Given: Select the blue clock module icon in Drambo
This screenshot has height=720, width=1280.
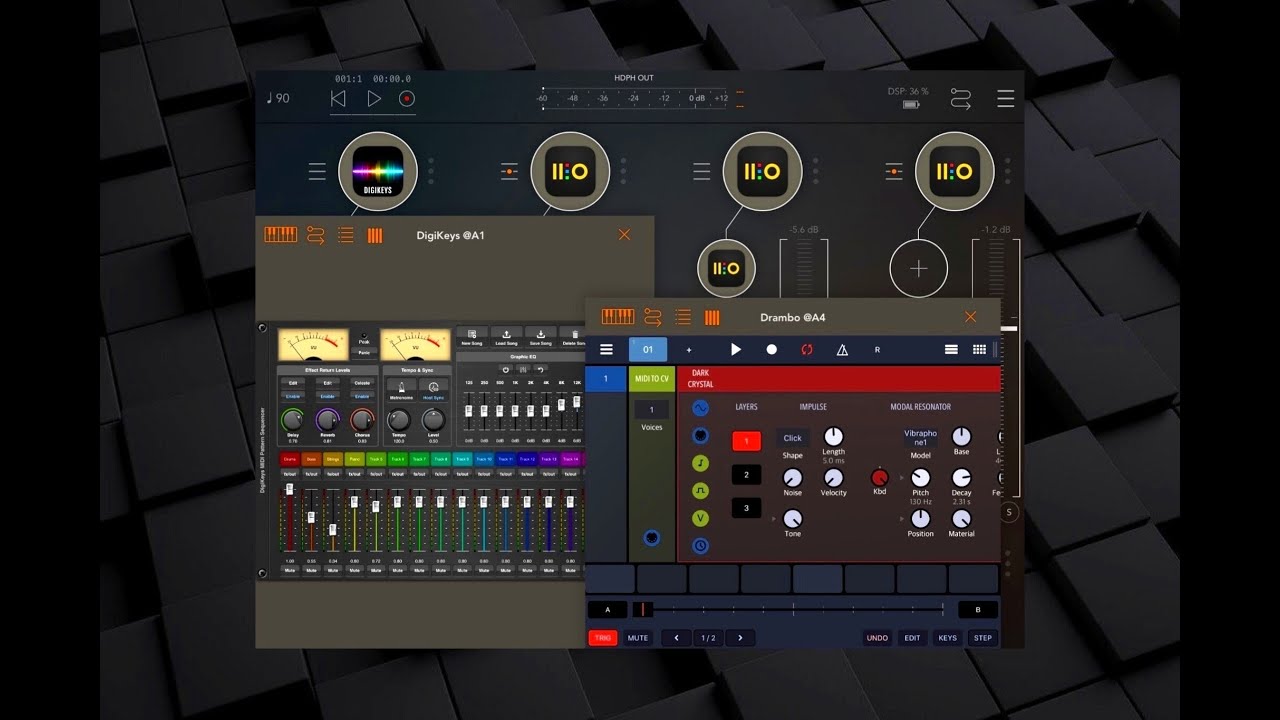Looking at the screenshot, I should coord(701,546).
